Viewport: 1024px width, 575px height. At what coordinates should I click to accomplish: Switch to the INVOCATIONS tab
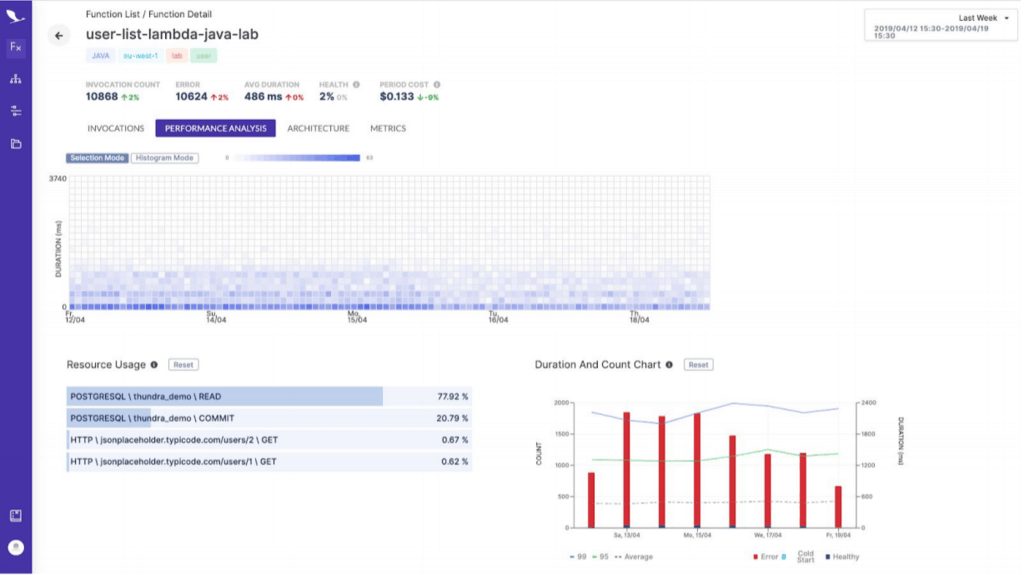click(x=116, y=129)
